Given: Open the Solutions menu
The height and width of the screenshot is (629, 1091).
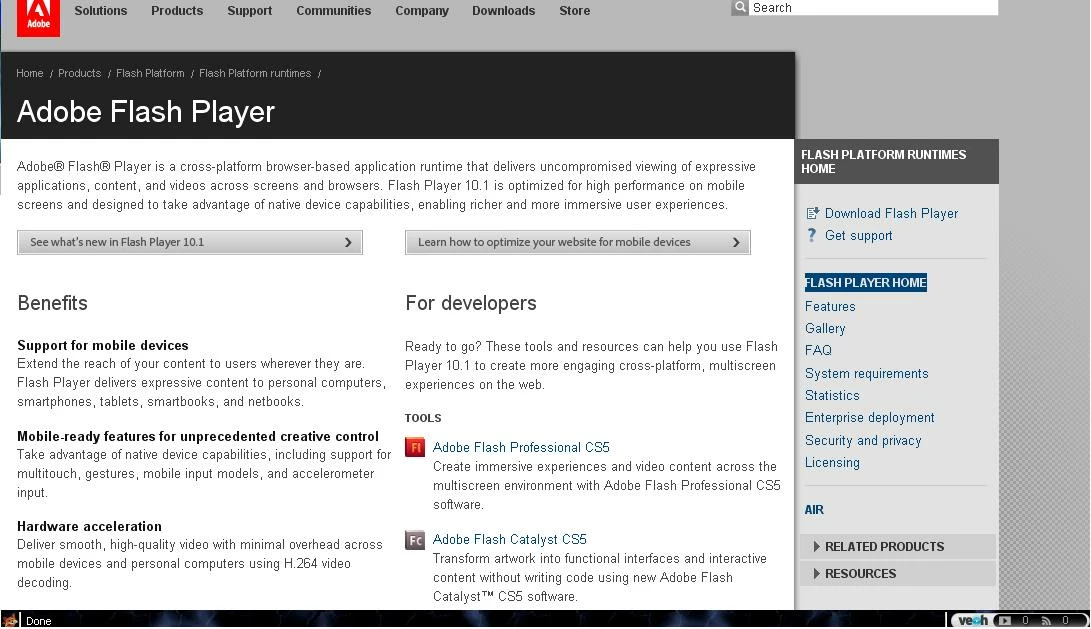Looking at the screenshot, I should coord(101,10).
